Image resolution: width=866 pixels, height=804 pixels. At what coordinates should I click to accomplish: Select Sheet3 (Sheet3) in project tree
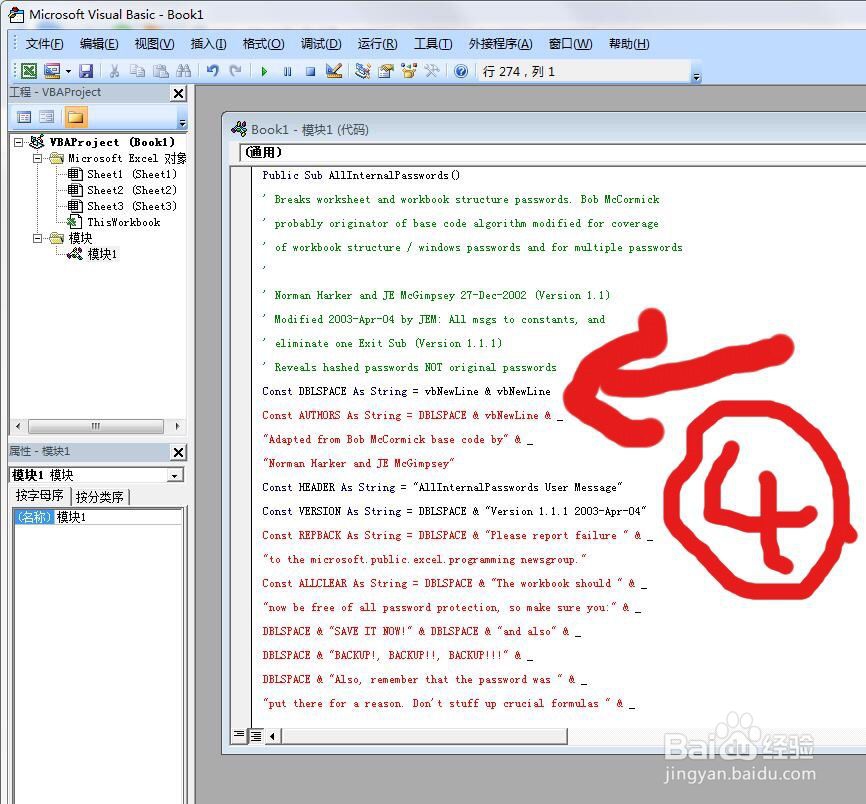coord(122,207)
